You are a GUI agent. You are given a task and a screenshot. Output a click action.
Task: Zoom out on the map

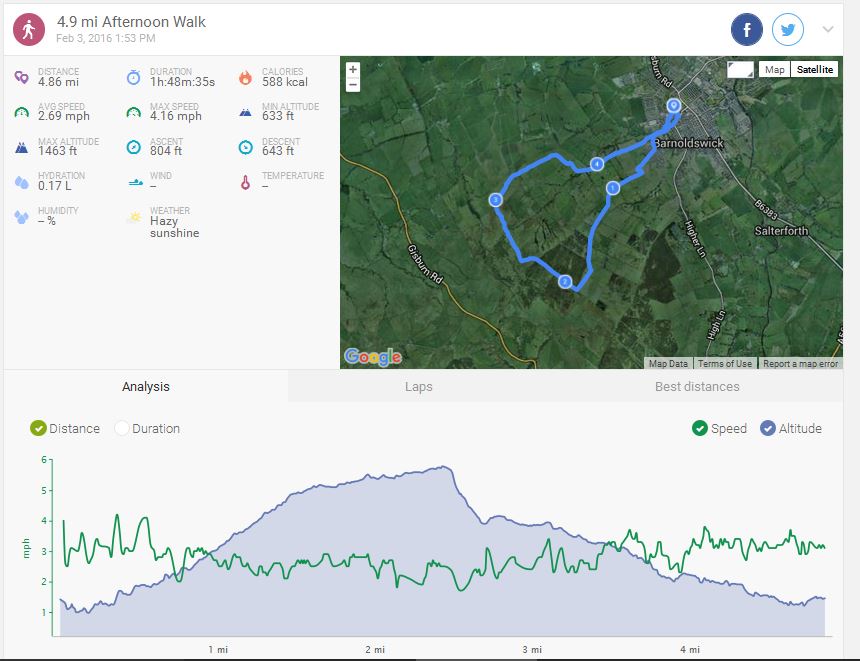pyautogui.click(x=353, y=85)
